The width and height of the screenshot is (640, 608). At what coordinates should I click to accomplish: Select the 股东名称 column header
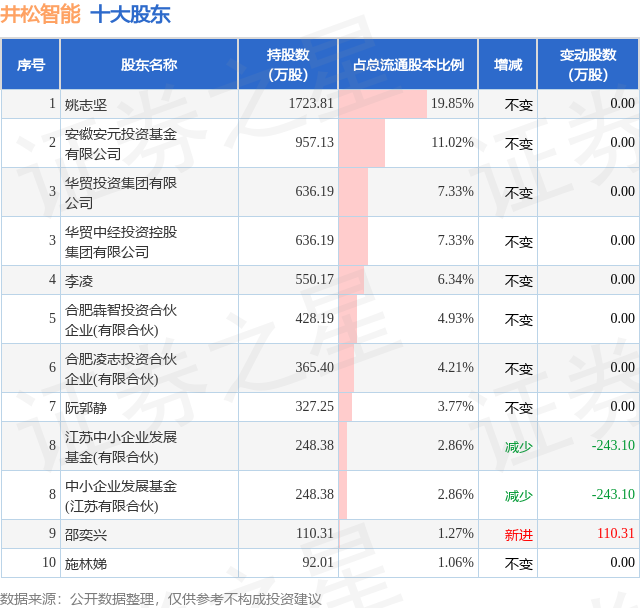pos(149,65)
